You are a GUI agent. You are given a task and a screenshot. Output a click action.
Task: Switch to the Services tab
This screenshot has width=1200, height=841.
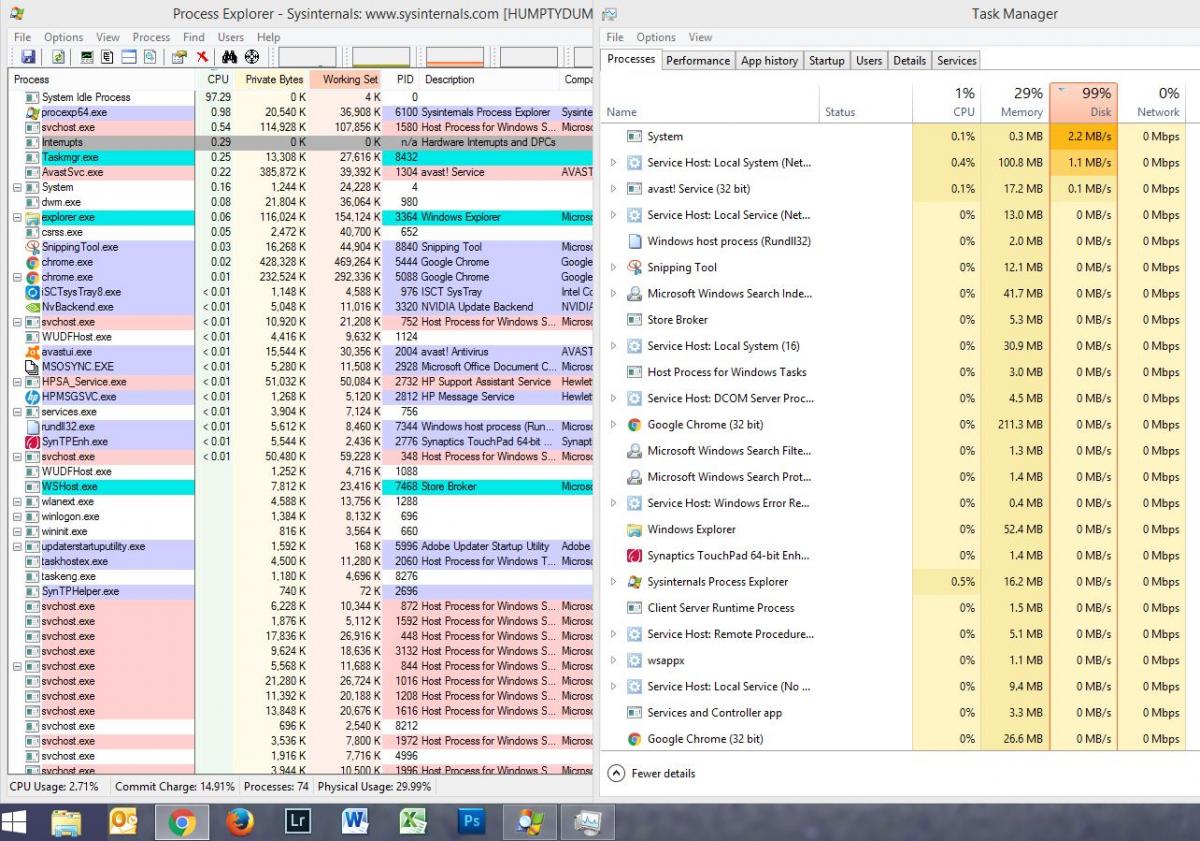coord(956,60)
